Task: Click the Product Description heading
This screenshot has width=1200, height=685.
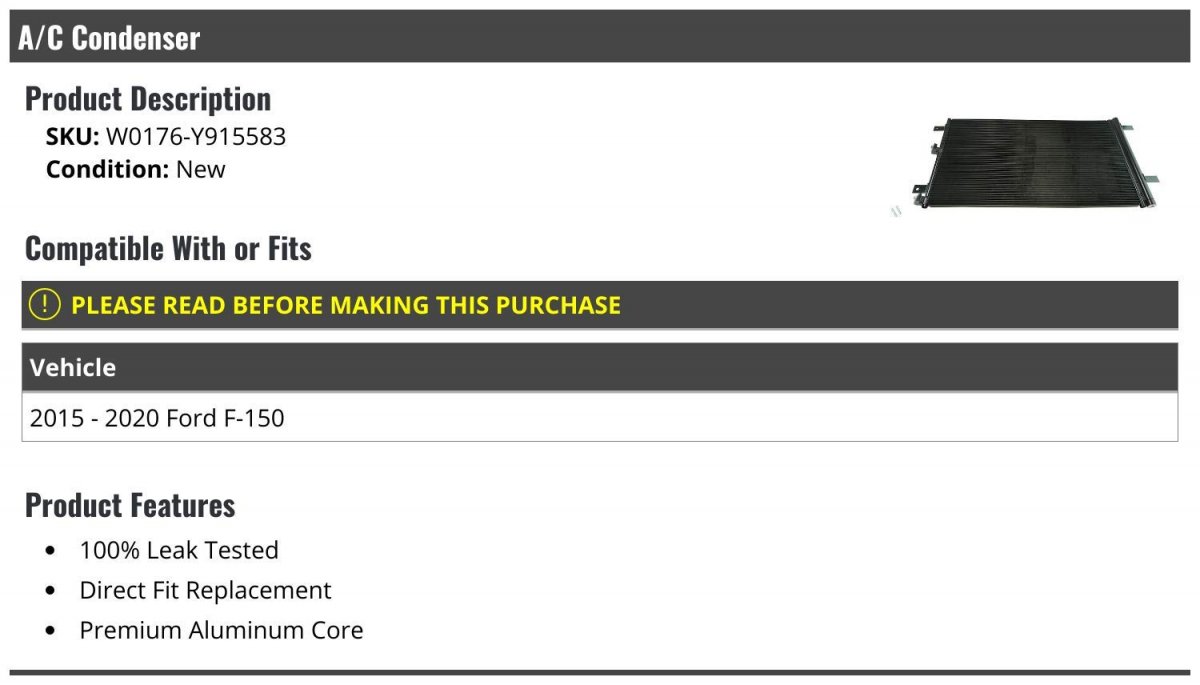Action: tap(148, 98)
